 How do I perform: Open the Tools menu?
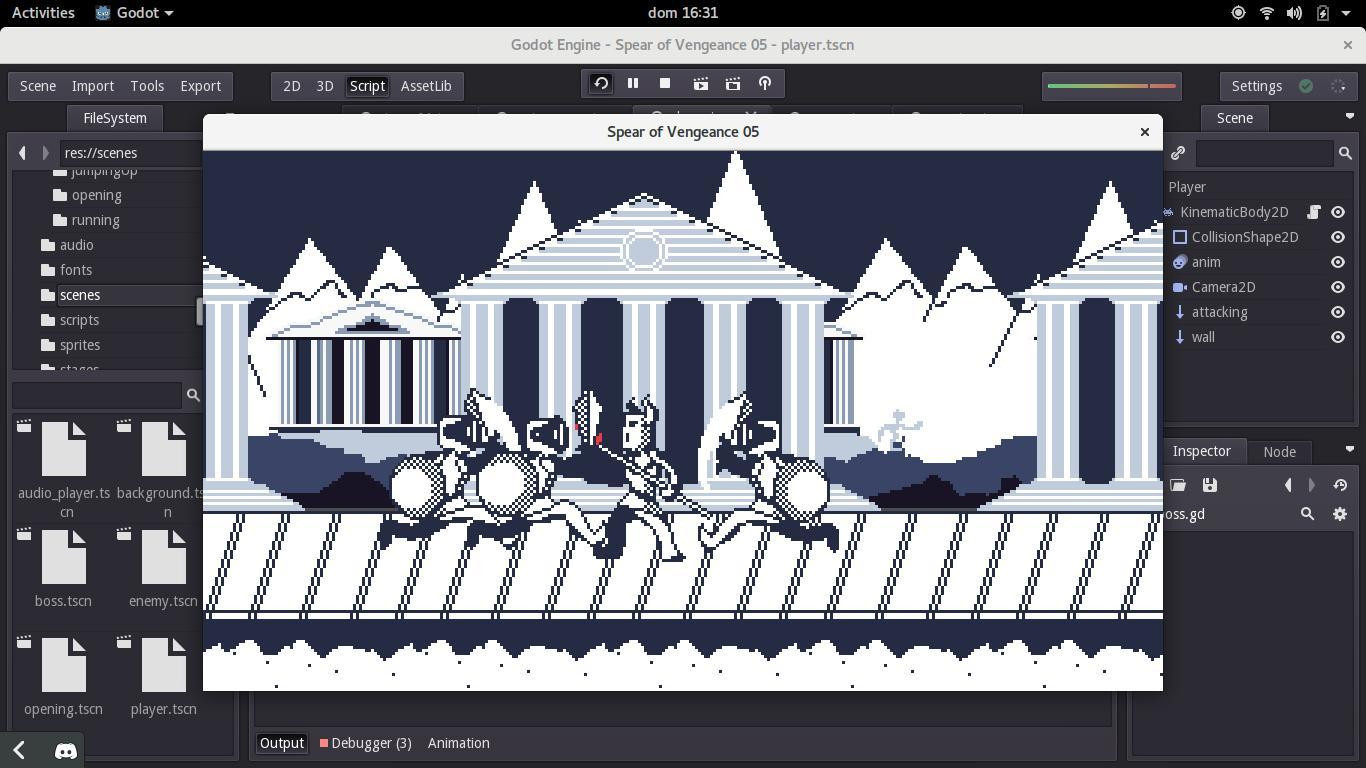point(147,86)
